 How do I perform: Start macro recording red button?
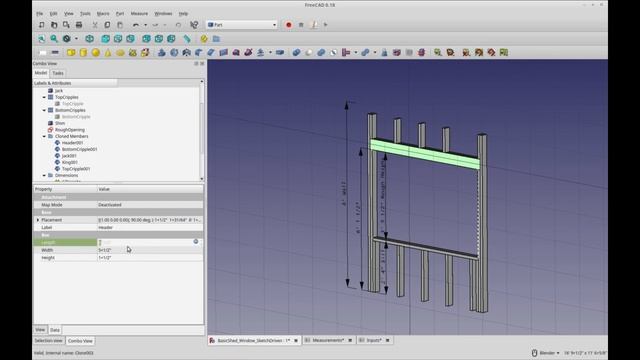(289, 25)
